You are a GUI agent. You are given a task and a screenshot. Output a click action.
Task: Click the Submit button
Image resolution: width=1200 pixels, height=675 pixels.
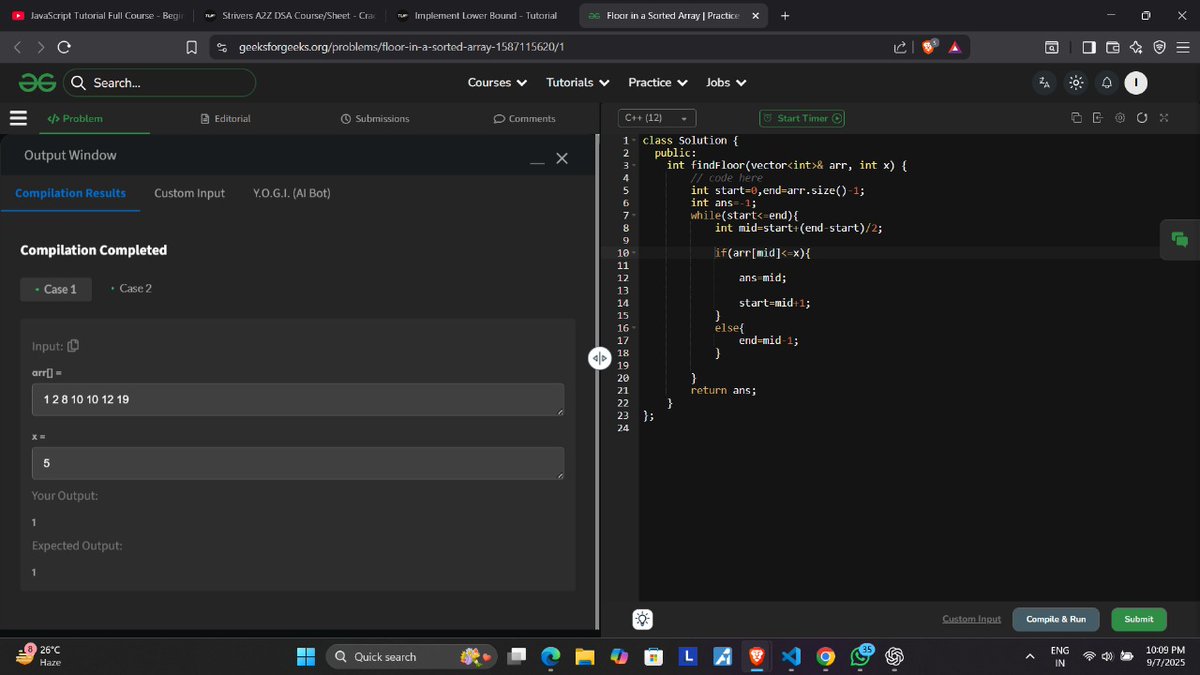pos(1138,619)
